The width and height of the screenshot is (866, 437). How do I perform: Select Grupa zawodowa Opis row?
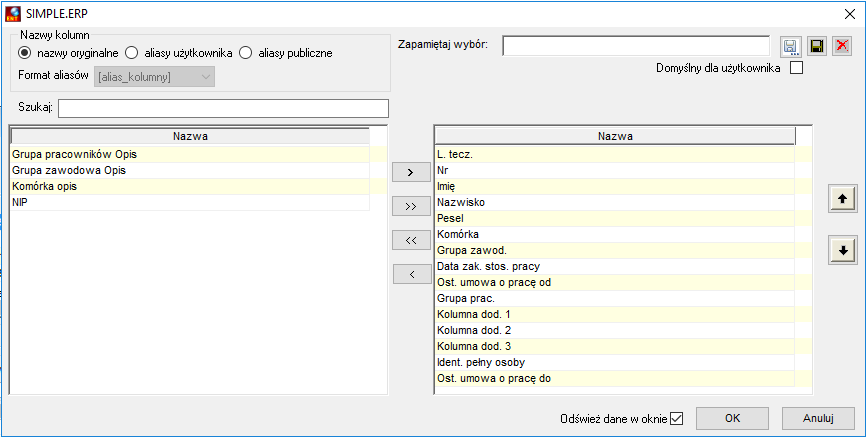190,171
